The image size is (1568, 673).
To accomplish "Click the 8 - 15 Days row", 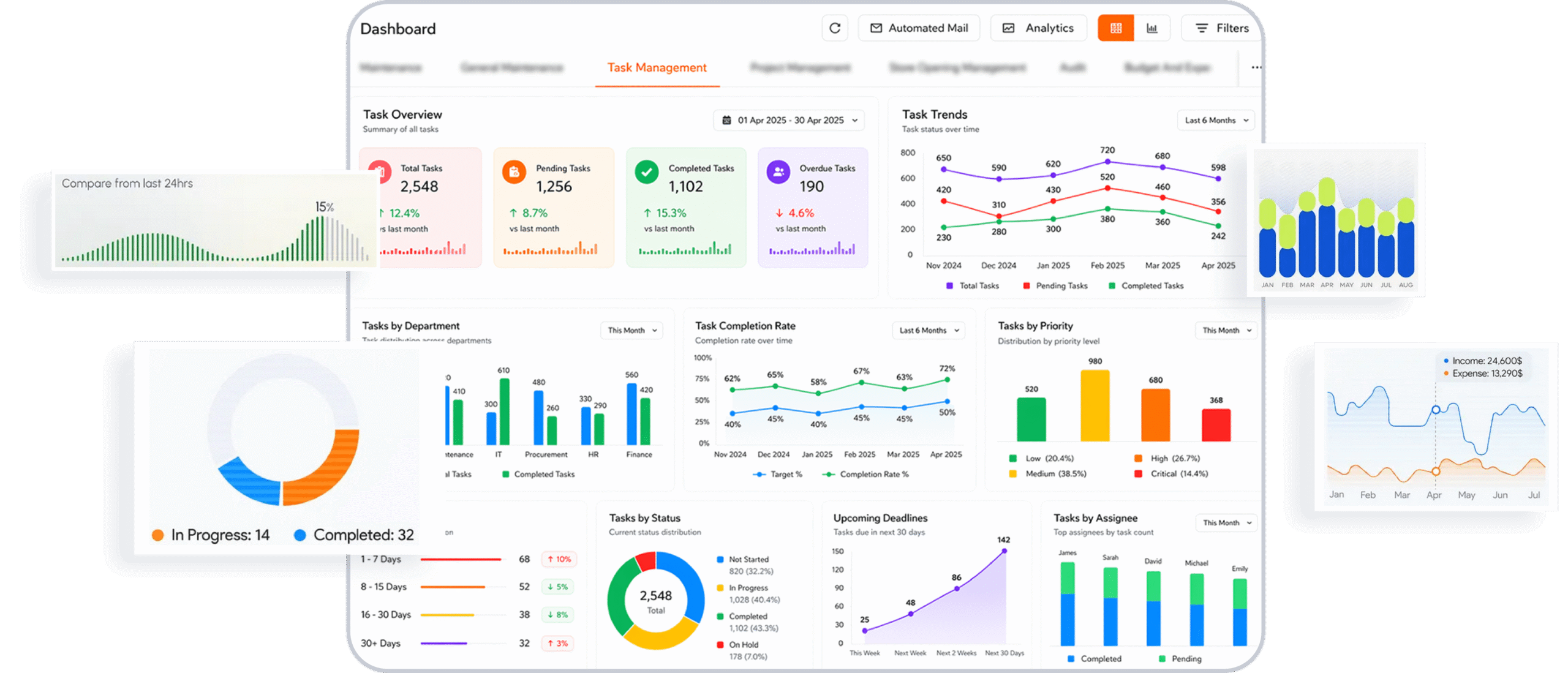I will (x=467, y=587).
